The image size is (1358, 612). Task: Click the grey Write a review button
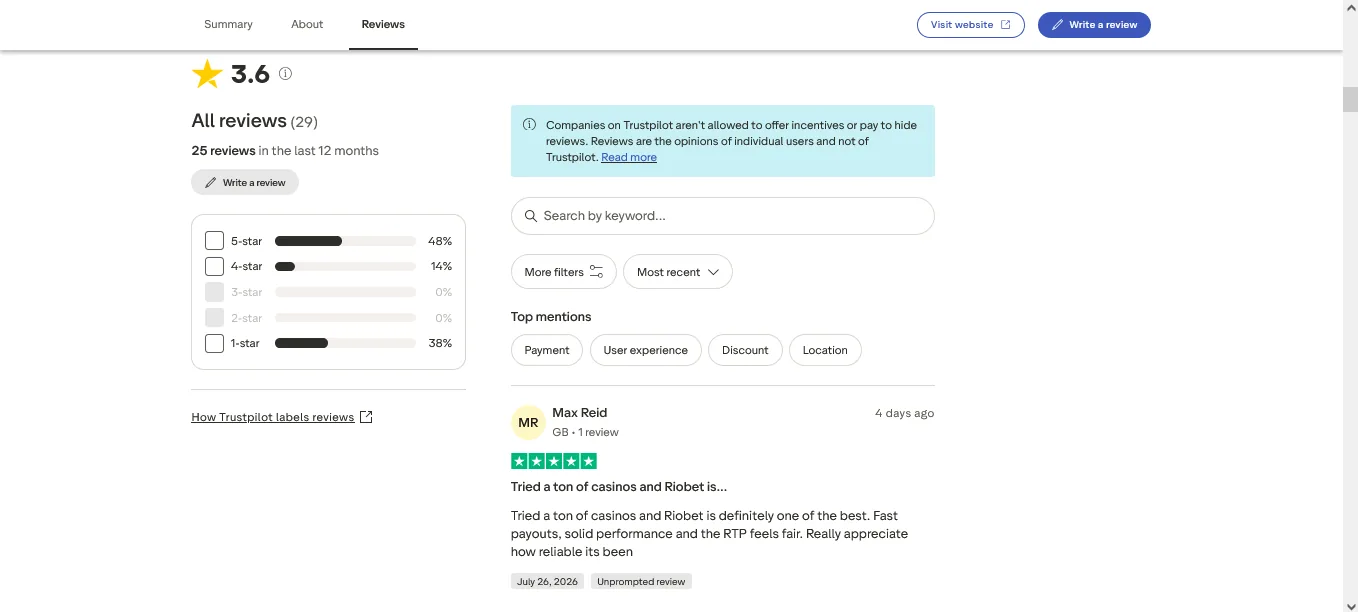245,183
